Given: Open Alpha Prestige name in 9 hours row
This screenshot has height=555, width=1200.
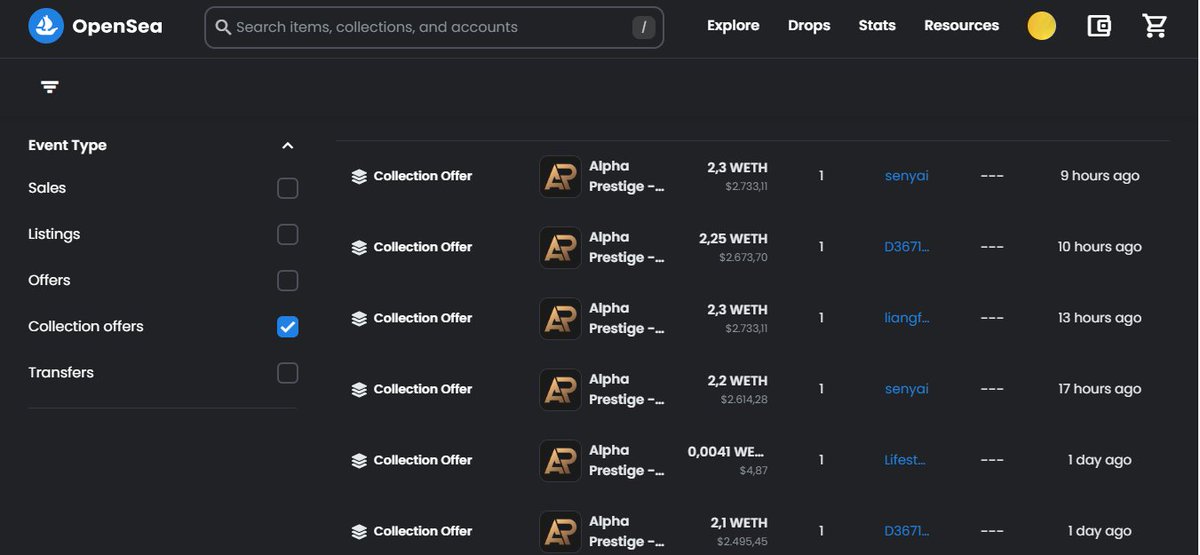Looking at the screenshot, I should pyautogui.click(x=627, y=176).
